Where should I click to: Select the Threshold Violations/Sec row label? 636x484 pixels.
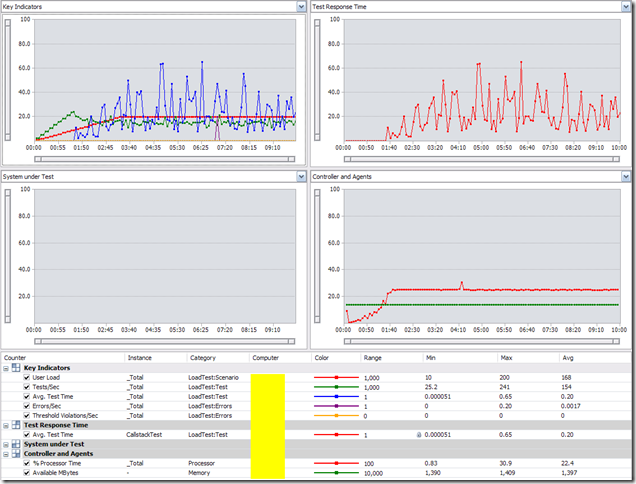click(65, 415)
